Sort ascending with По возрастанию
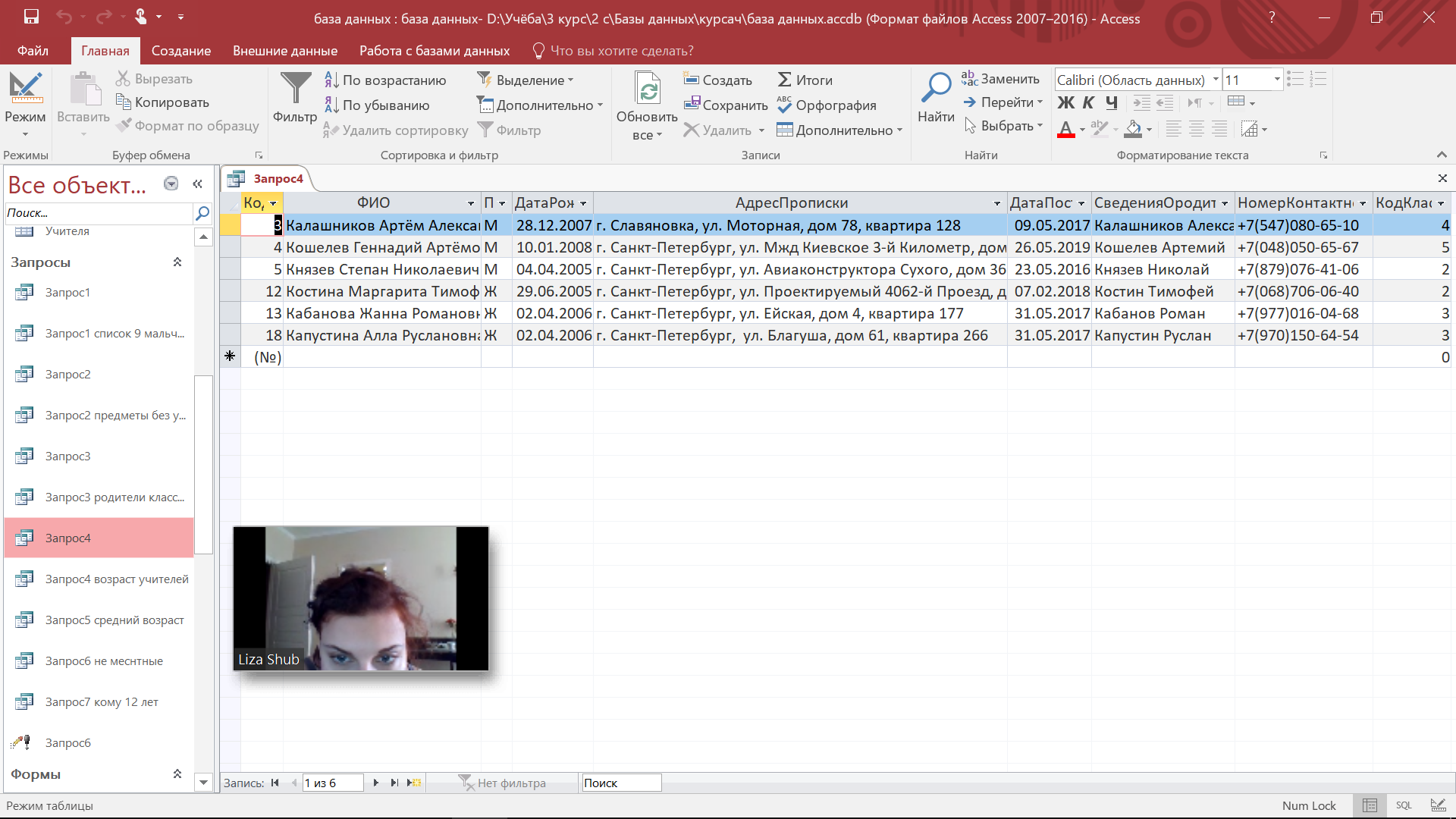The image size is (1456, 819). [385, 80]
